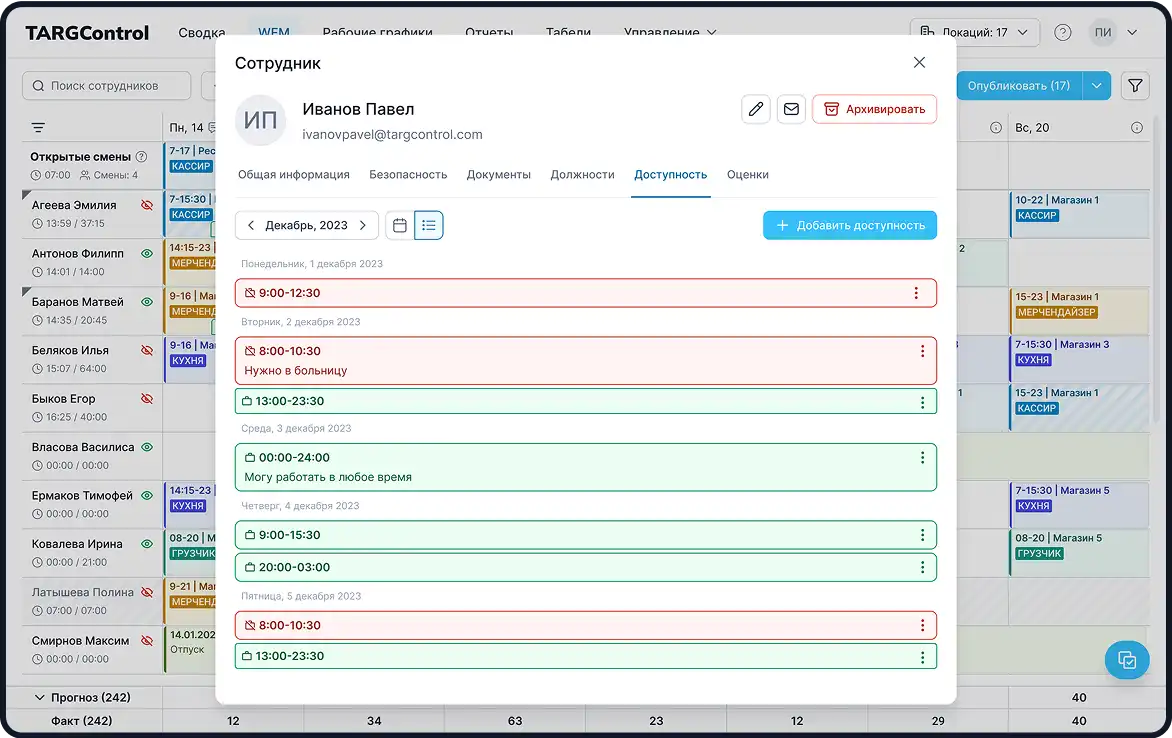Open the Общая информация tab
This screenshot has height=738, width=1172.
294,174
